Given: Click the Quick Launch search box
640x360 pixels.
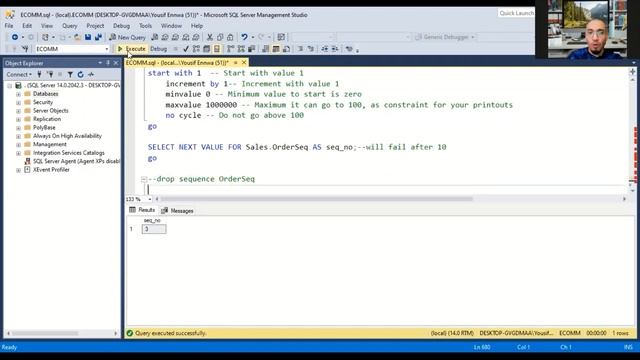Looking at the screenshot, I should (516, 13).
